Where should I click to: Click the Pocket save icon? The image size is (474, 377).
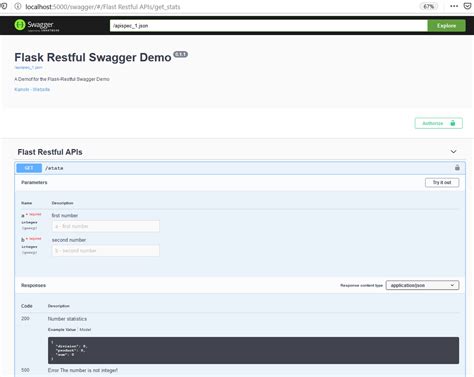point(467,6)
